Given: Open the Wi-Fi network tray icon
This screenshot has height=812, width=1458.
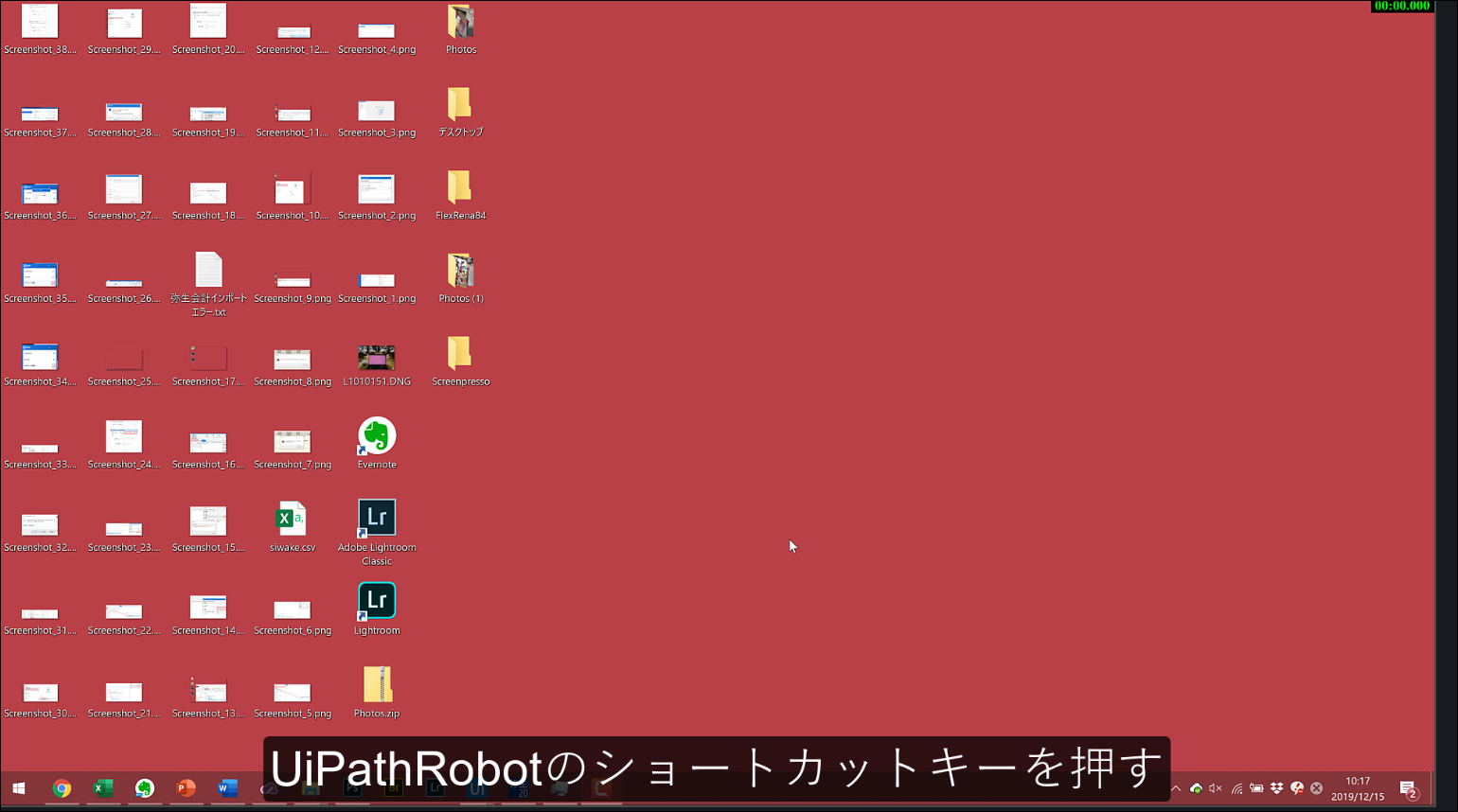Looking at the screenshot, I should 1236,788.
